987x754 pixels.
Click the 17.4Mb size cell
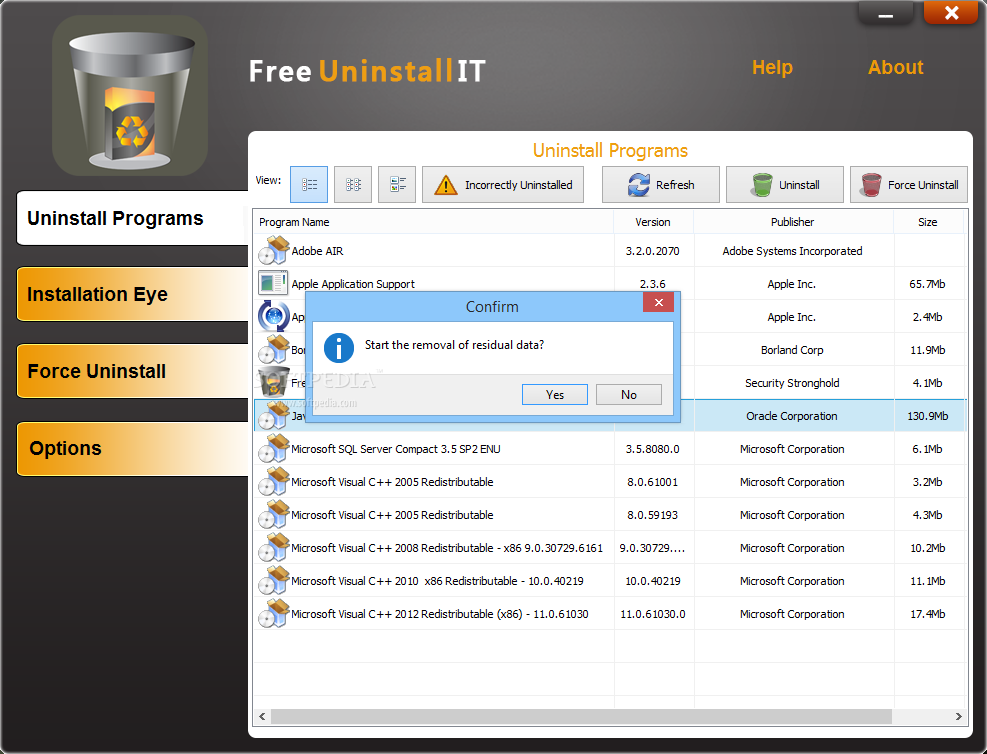click(x=928, y=614)
